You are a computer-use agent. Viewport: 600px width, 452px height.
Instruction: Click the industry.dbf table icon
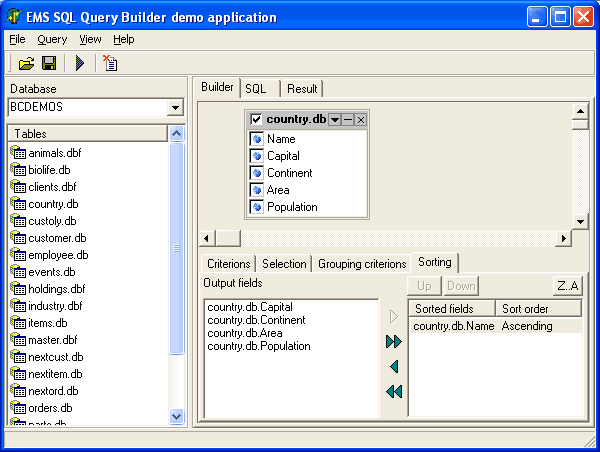pyautogui.click(x=18, y=305)
